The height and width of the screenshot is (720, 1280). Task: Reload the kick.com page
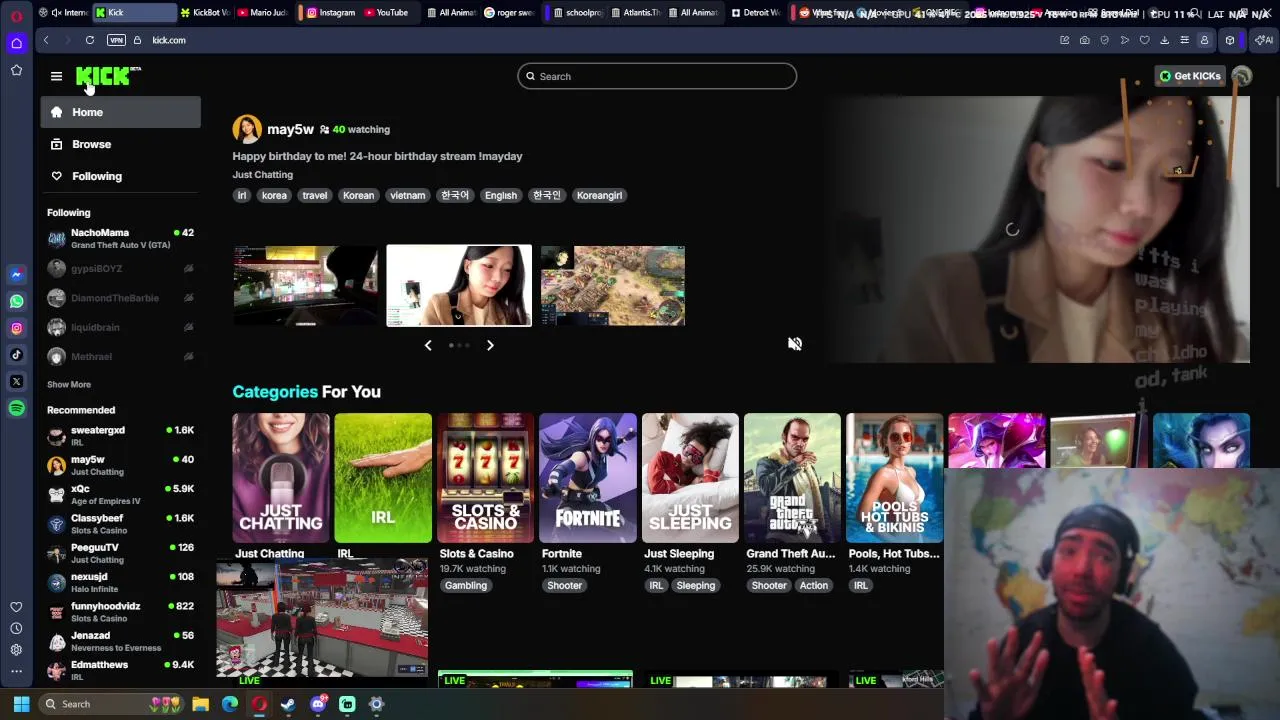click(90, 40)
